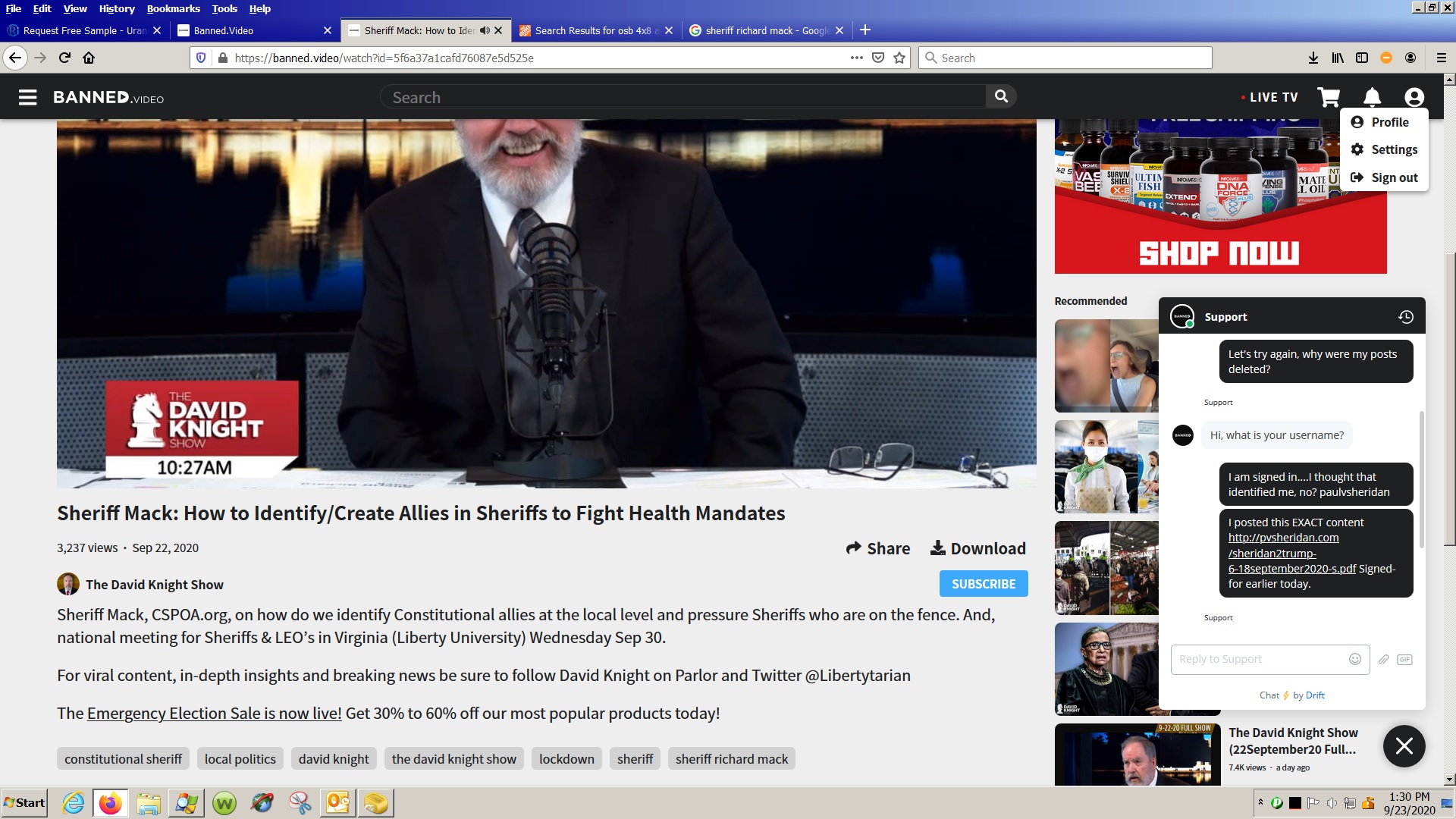The image size is (1456, 819).
Task: Open recommended masked woman video thumbnail
Action: 1106,466
